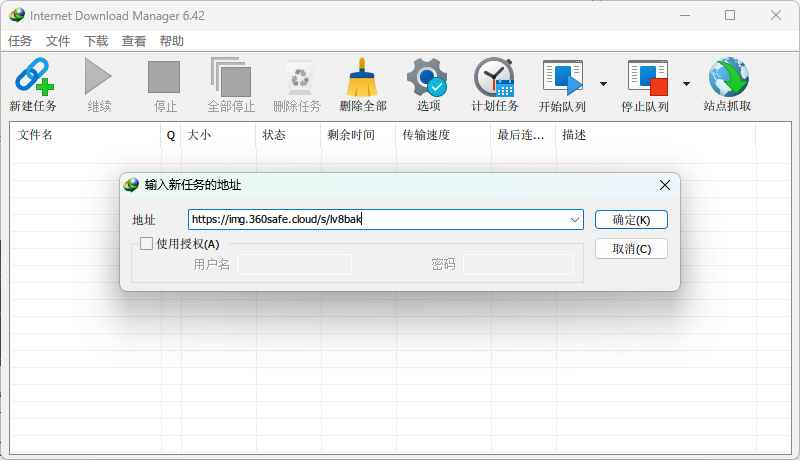Open the 计划任务 clock scheduler icon
Image resolution: width=800 pixels, height=460 pixels.
tap(494, 77)
